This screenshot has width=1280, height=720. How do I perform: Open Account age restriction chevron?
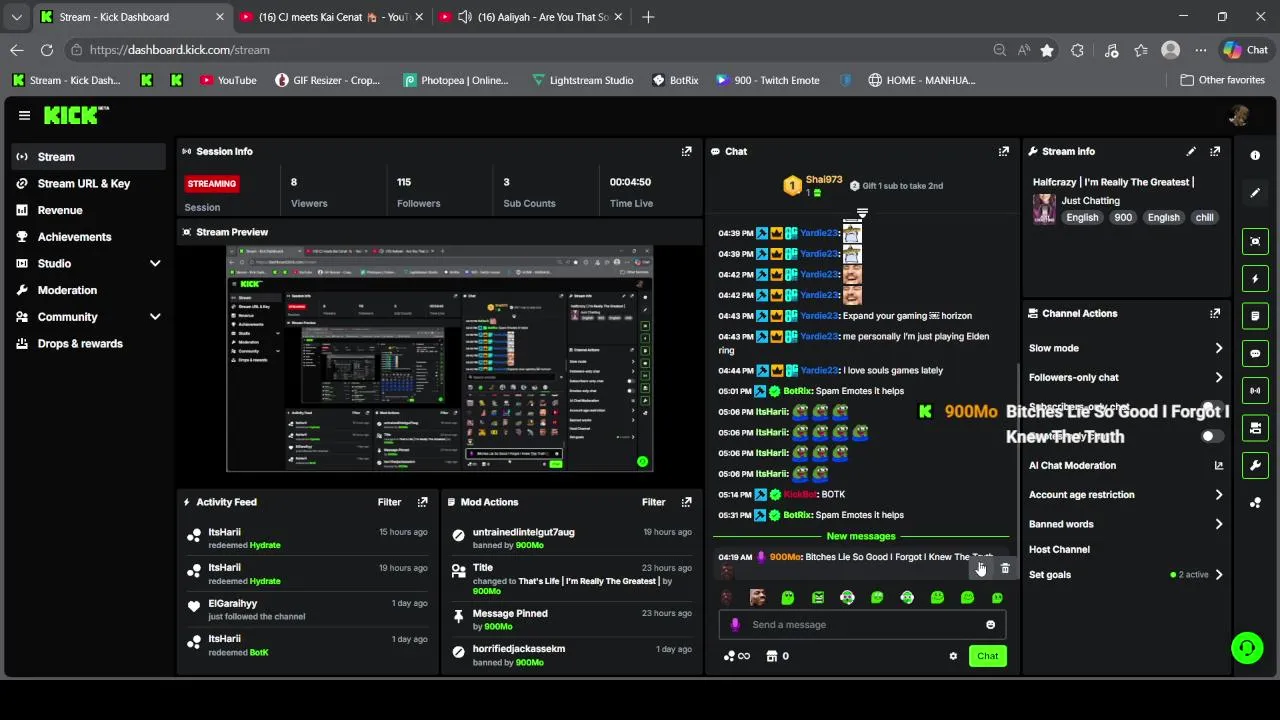click(x=1218, y=495)
